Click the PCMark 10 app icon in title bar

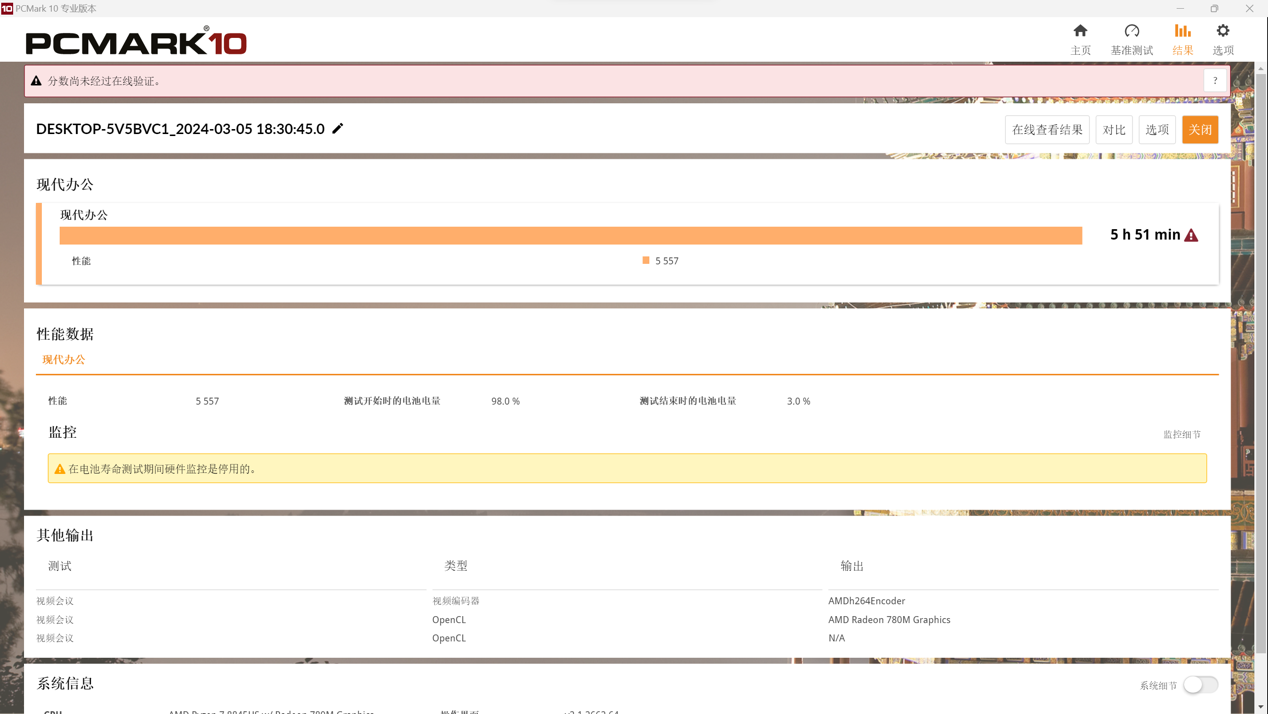tap(7, 8)
